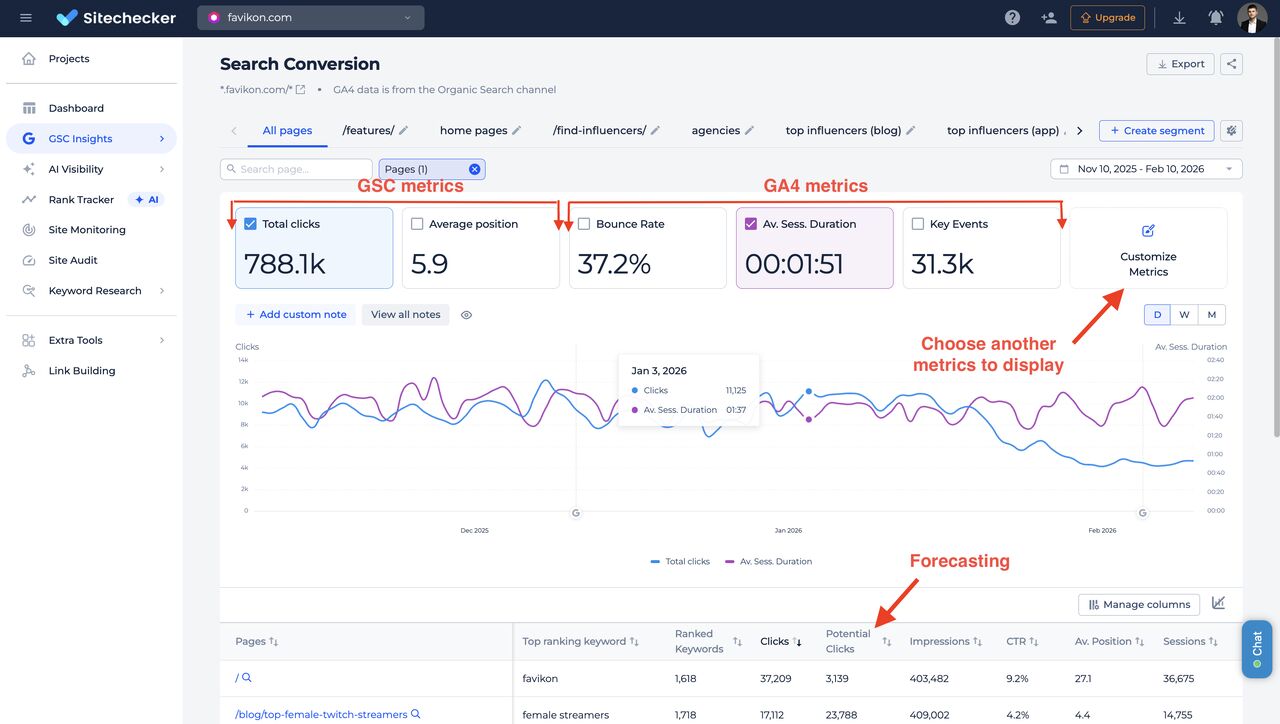Open the hamburger menu icon
Viewport: 1280px width, 724px height.
[x=25, y=18]
